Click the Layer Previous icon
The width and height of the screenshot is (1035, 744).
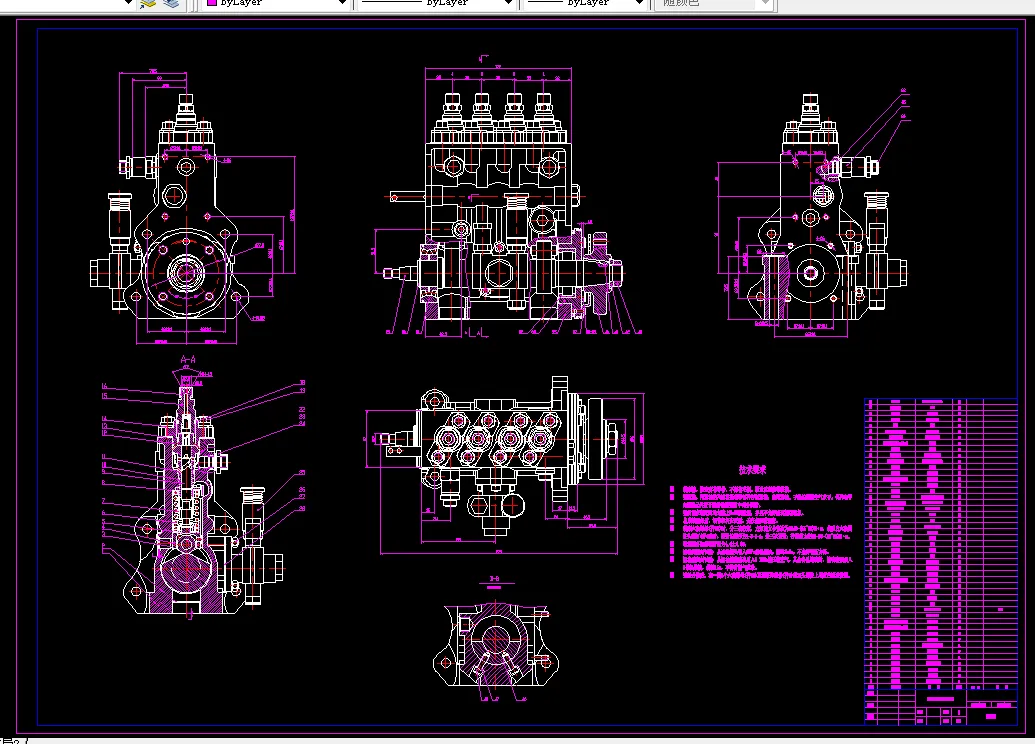click(171, 3)
